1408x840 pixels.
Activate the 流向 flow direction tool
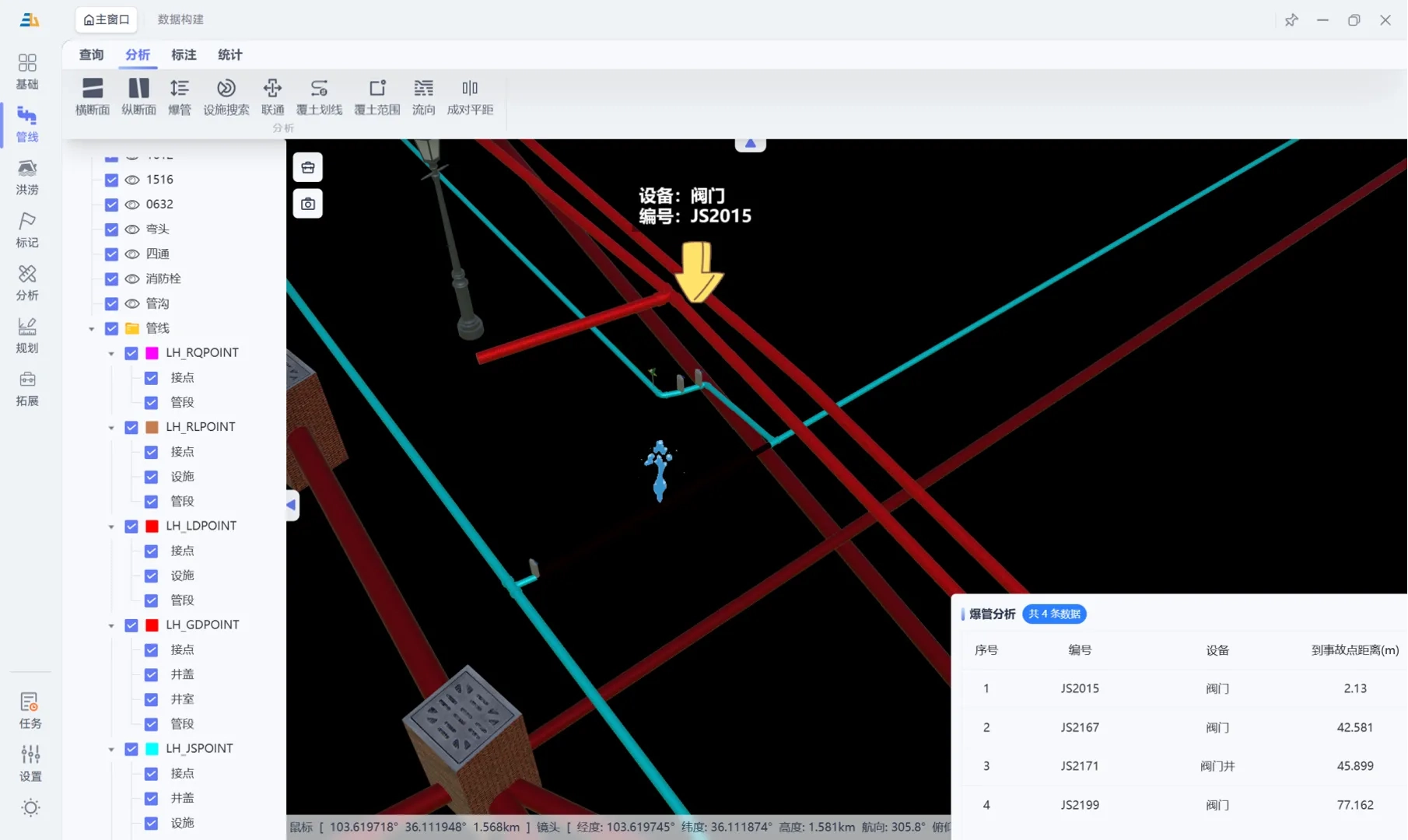pos(423,96)
